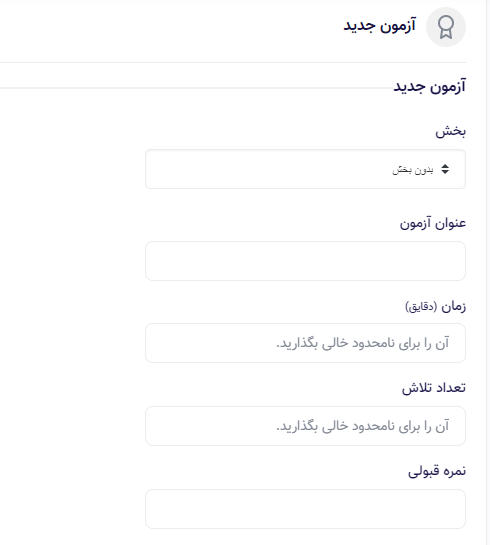Click placeholder text in time field
Screen dimensions: 490x545
point(363,343)
